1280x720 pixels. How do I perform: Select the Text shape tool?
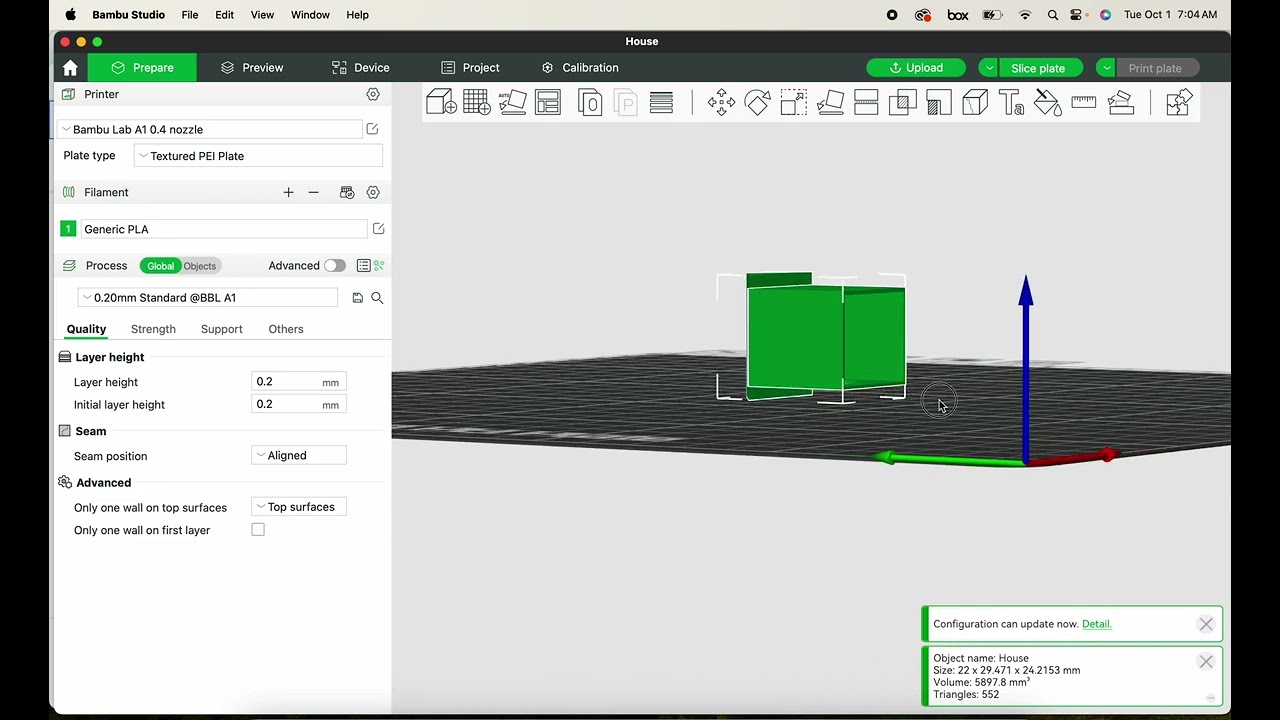[1011, 103]
